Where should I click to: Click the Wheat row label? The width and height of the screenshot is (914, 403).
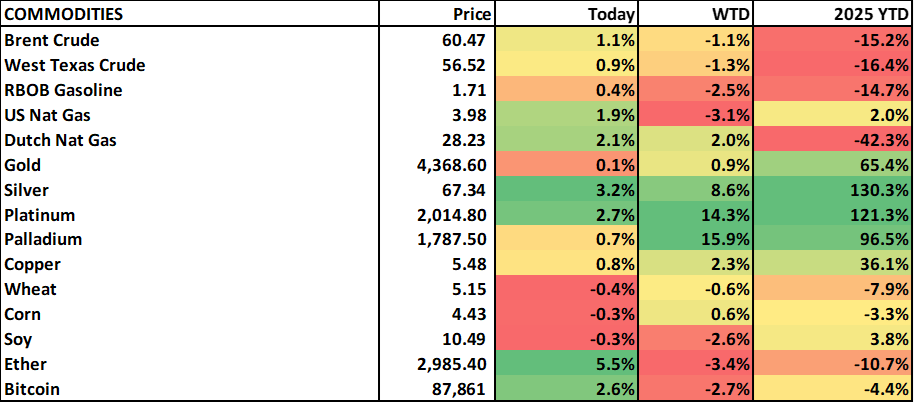pos(30,290)
